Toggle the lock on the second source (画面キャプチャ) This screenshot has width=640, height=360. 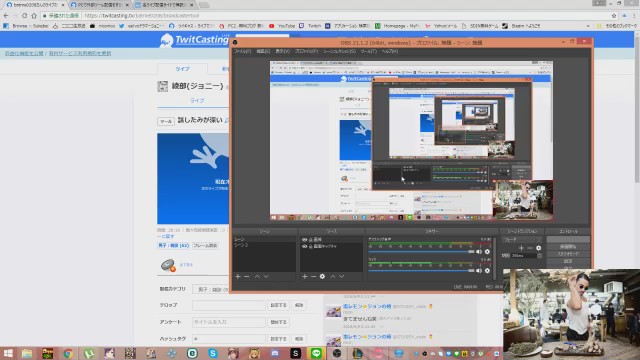click(x=310, y=246)
